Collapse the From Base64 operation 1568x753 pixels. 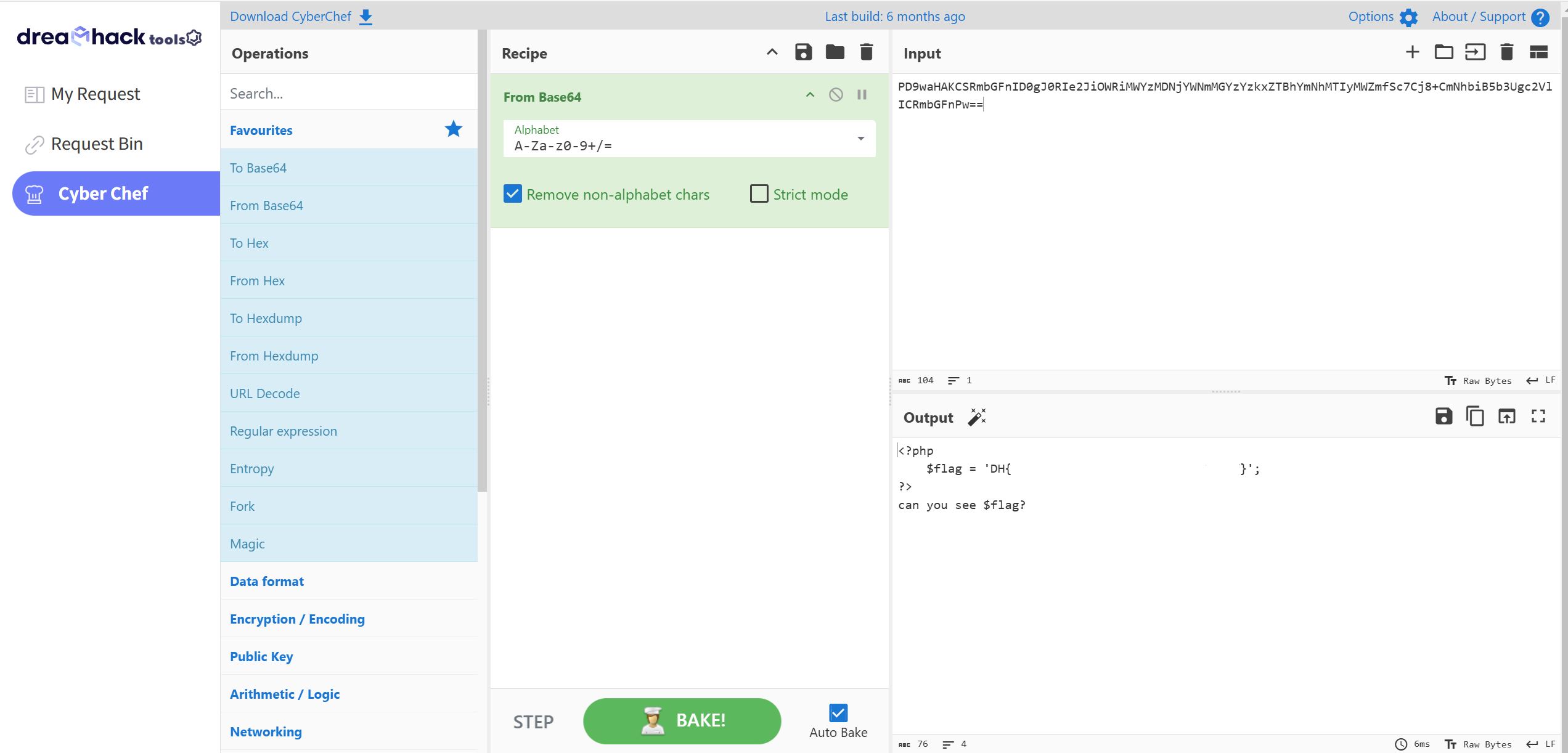click(810, 95)
